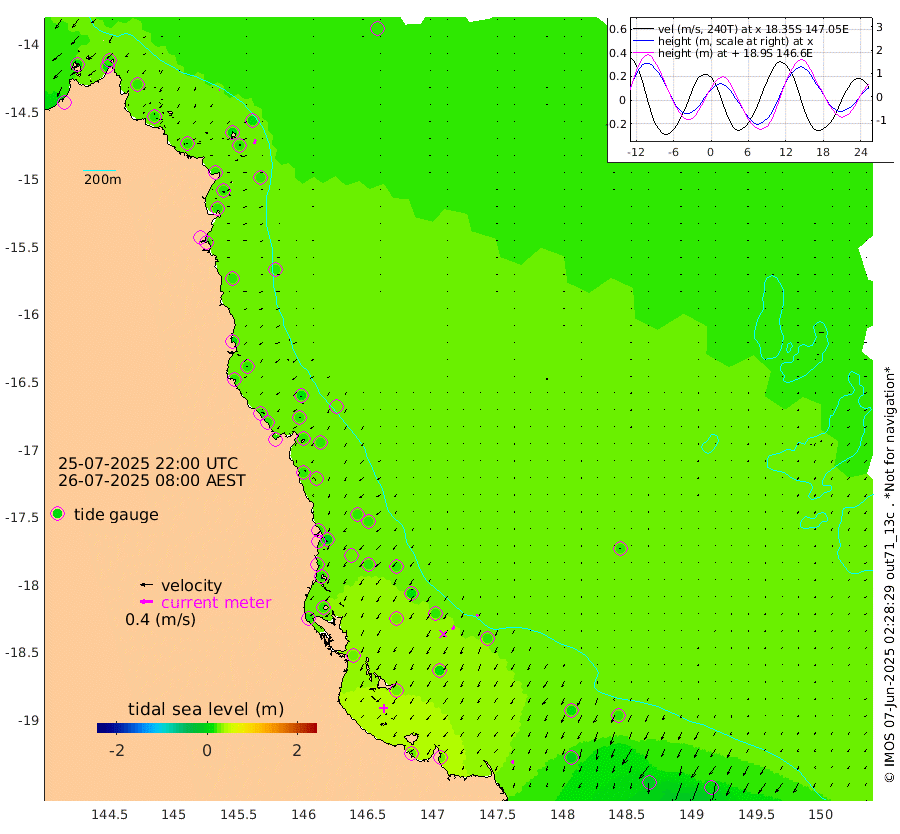
Task: Click the '25-07-2025 22:00 UTC' timestamp
Action: pyautogui.click(x=148, y=464)
